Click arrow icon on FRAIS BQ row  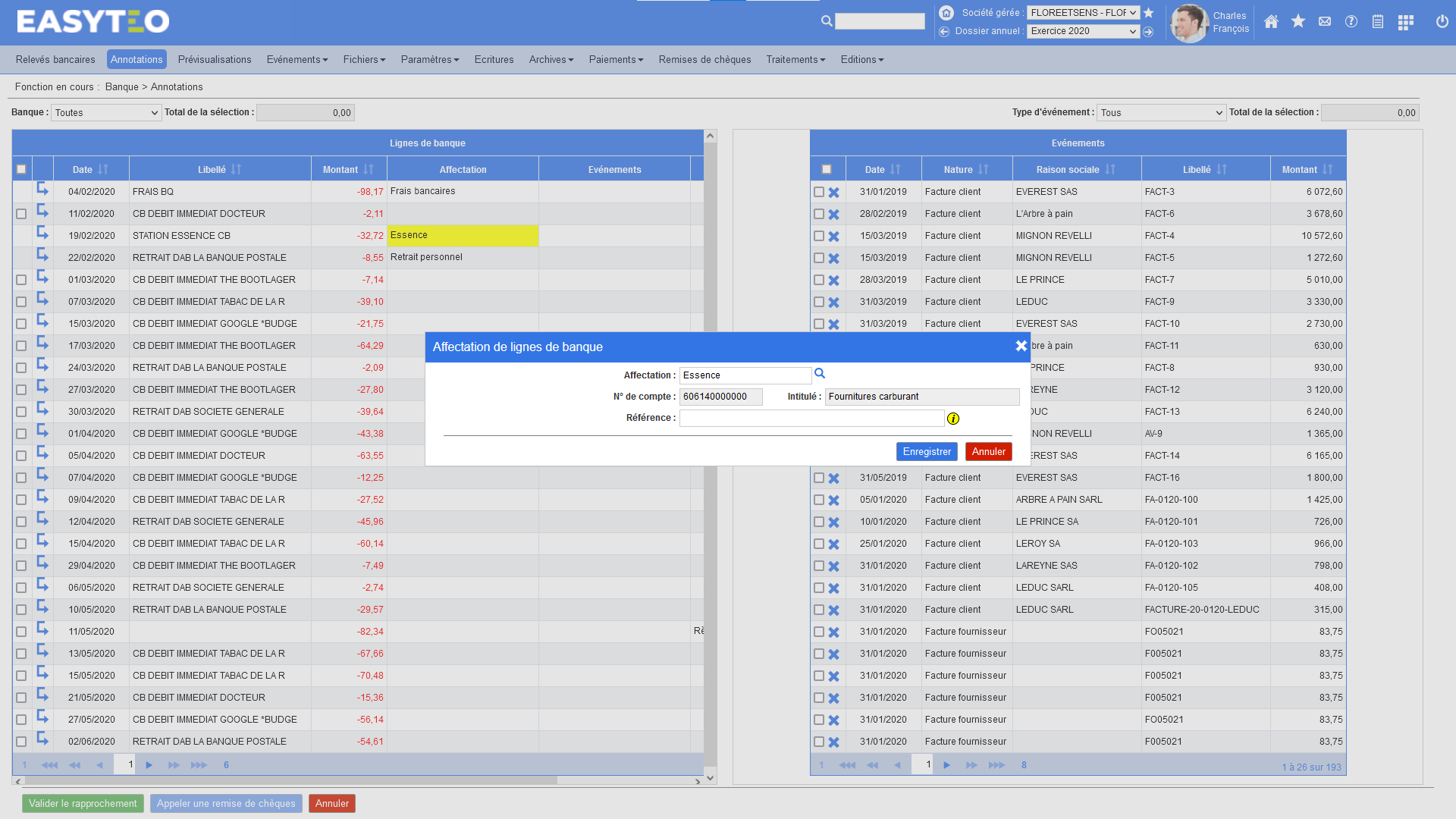(x=42, y=190)
